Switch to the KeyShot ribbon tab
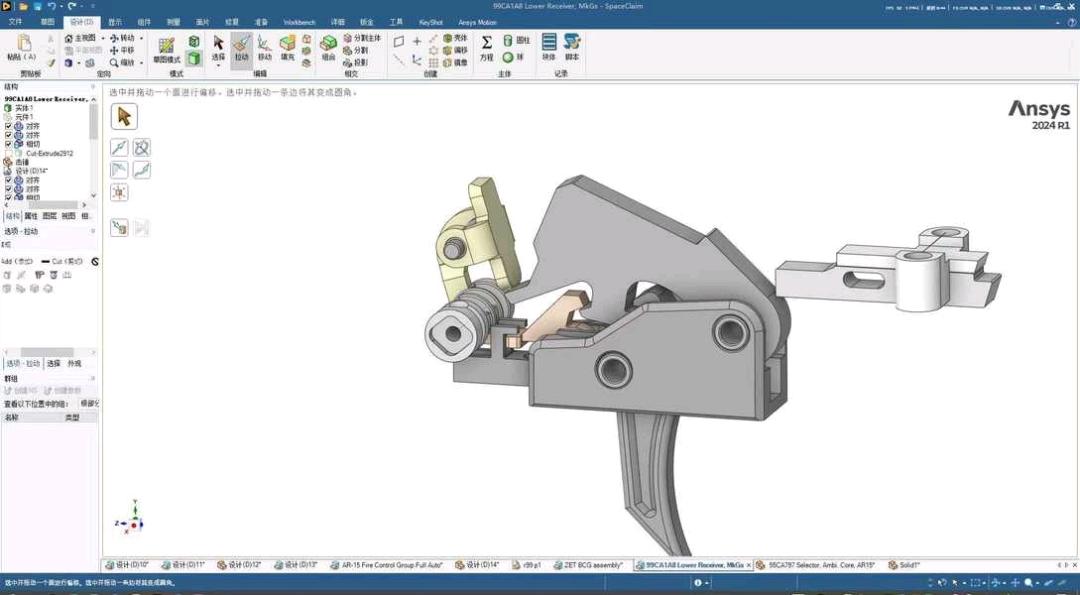 click(x=431, y=21)
